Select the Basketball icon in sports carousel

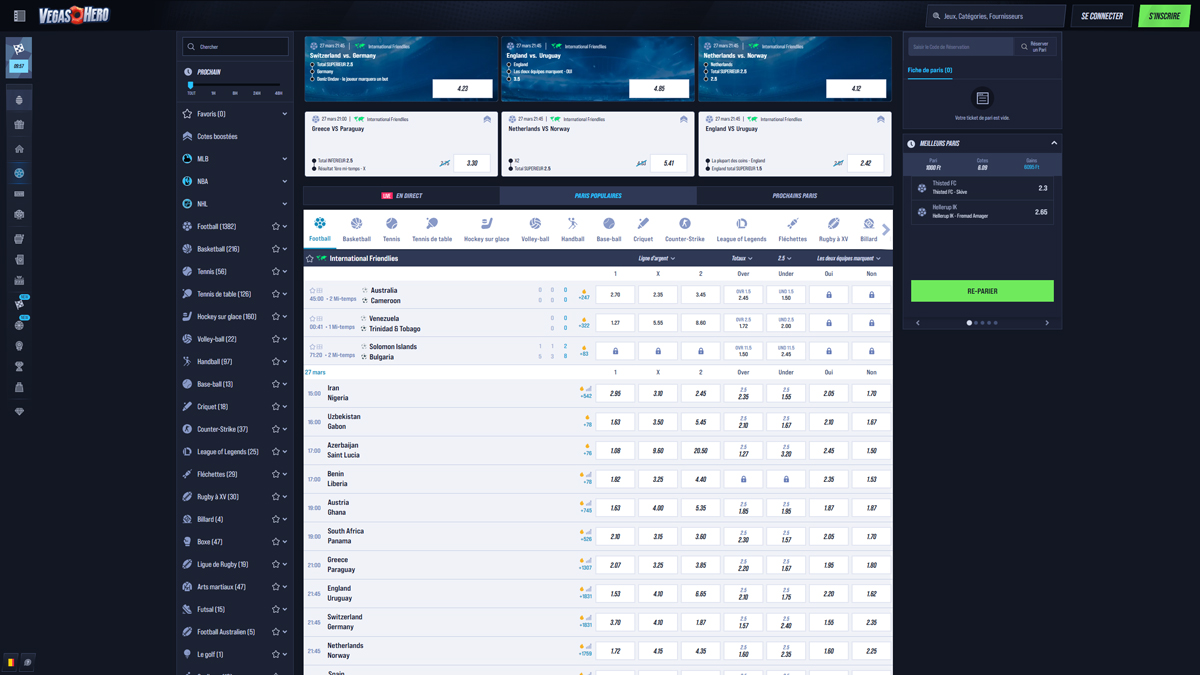pos(356,229)
